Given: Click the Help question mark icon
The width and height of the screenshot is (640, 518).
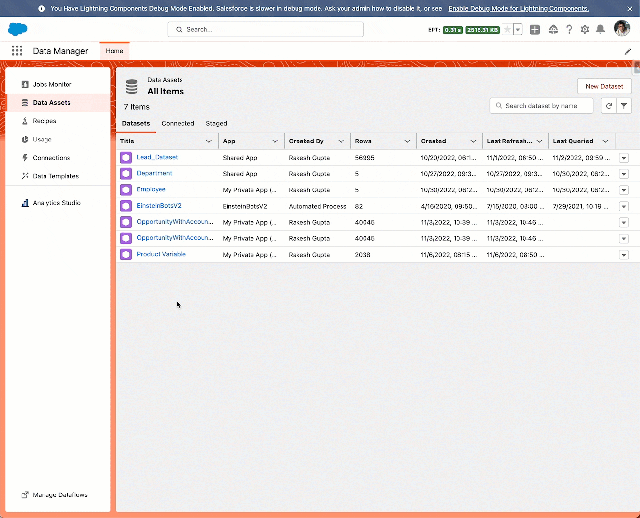Looking at the screenshot, I should [x=568, y=30].
